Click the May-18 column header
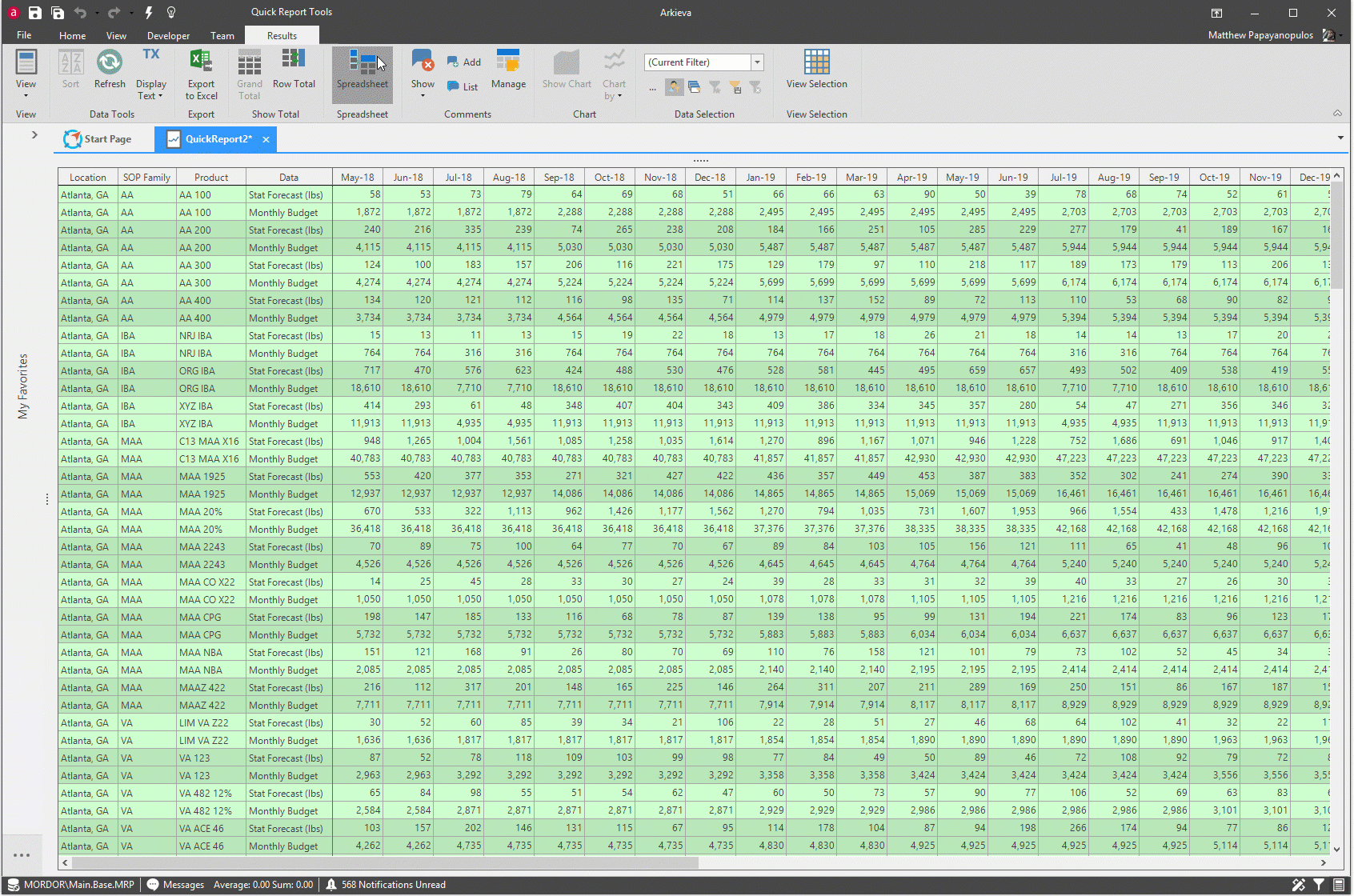The image size is (1354, 896). point(357,178)
